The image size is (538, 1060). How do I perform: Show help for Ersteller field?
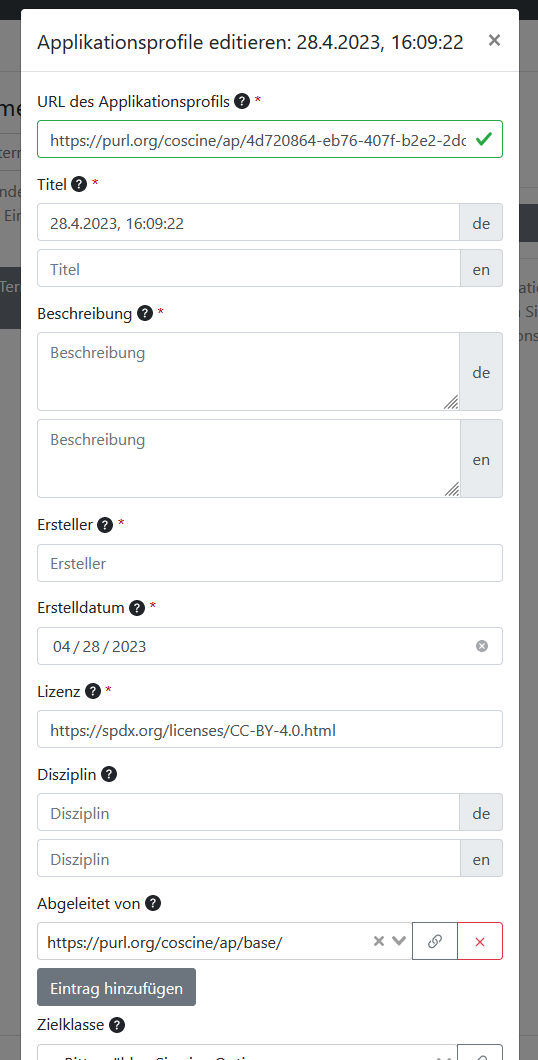(x=105, y=525)
